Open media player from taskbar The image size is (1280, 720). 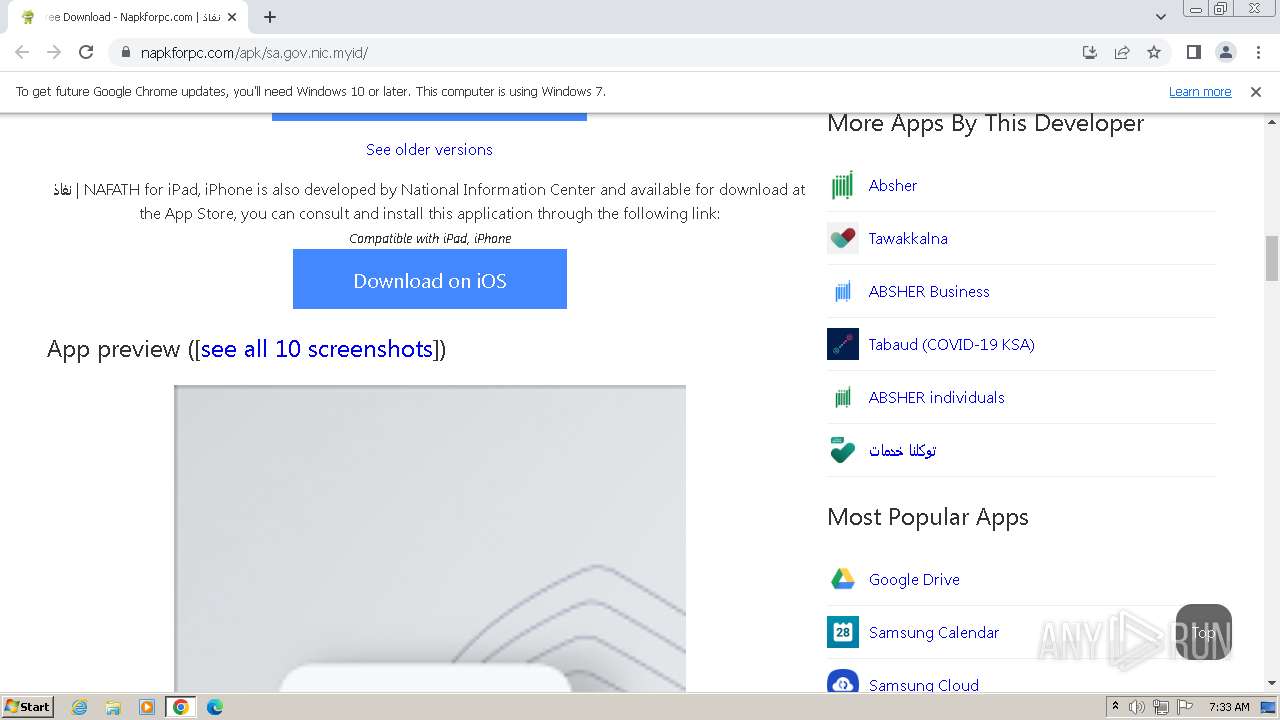click(x=147, y=707)
